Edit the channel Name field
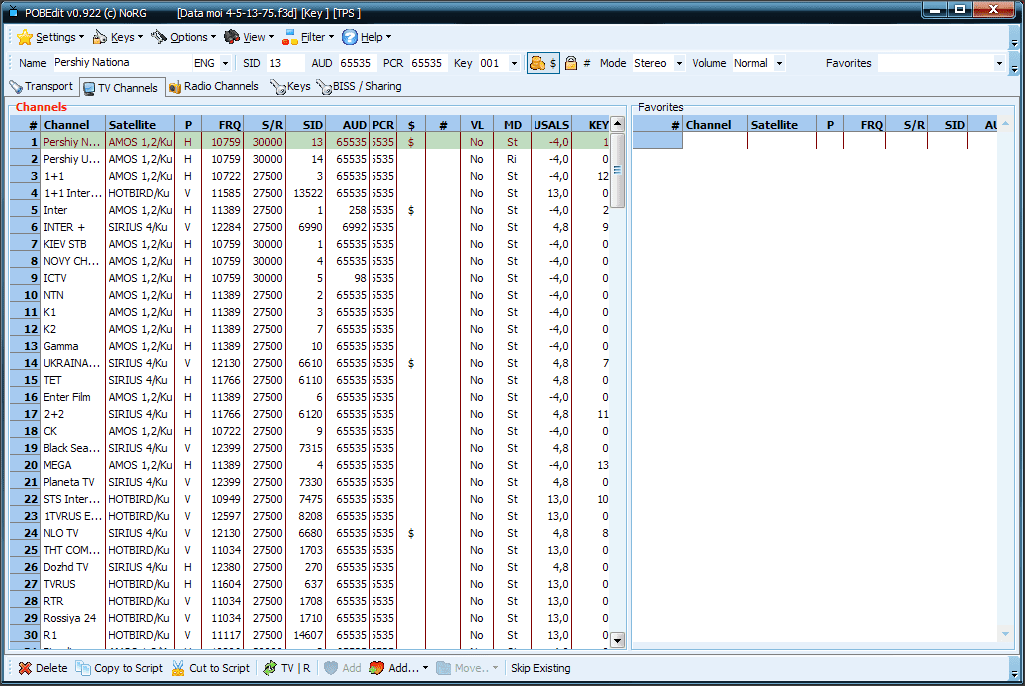The height and width of the screenshot is (686, 1025). tap(121, 63)
